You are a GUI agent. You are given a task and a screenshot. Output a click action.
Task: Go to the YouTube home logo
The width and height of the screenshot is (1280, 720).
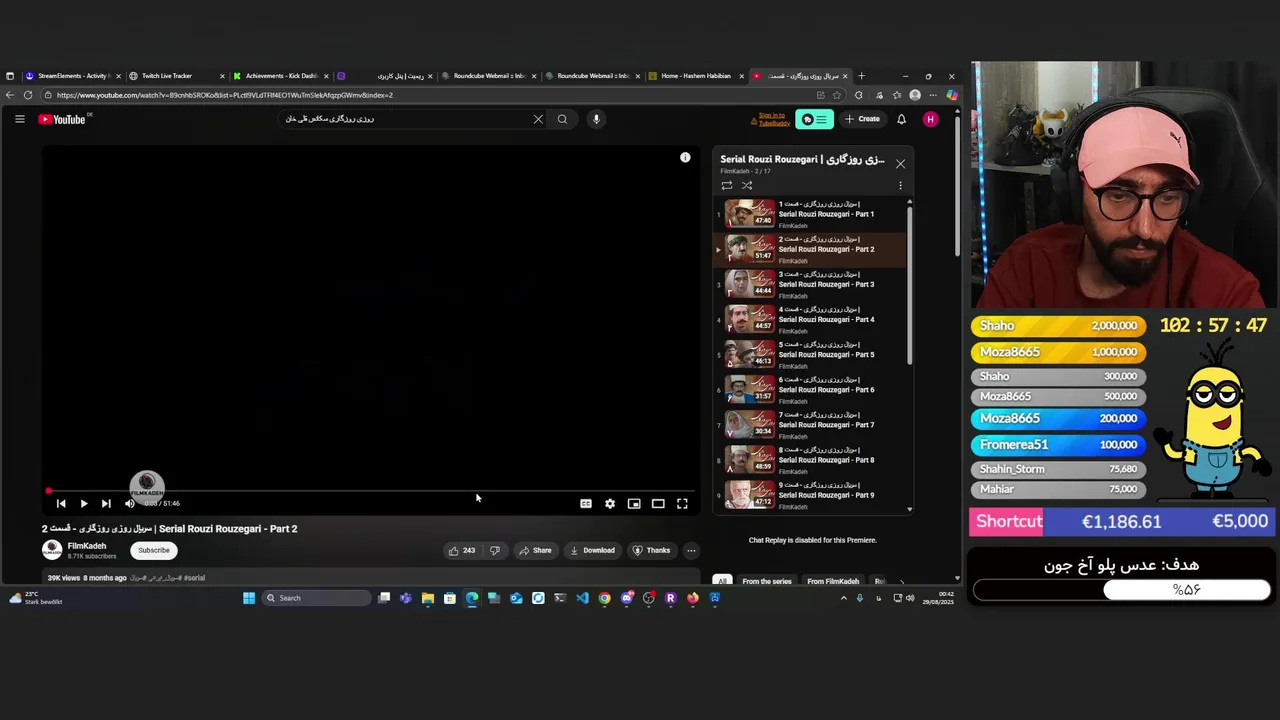click(x=62, y=119)
